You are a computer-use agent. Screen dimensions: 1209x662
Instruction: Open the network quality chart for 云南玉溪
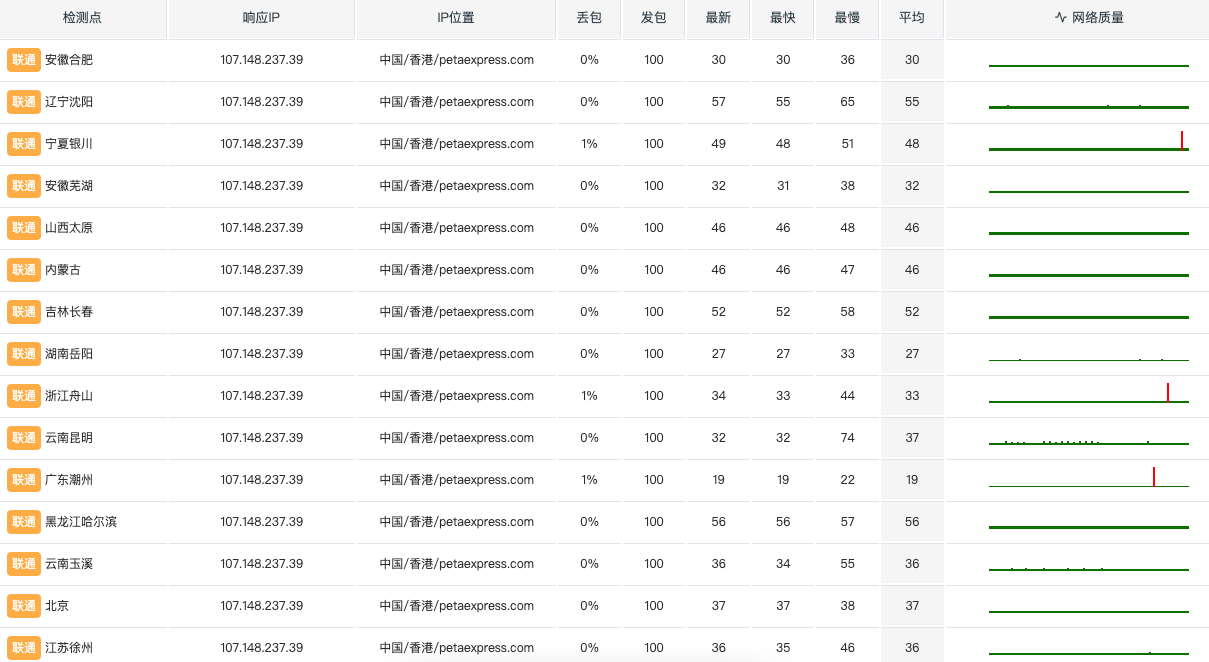(1089, 564)
